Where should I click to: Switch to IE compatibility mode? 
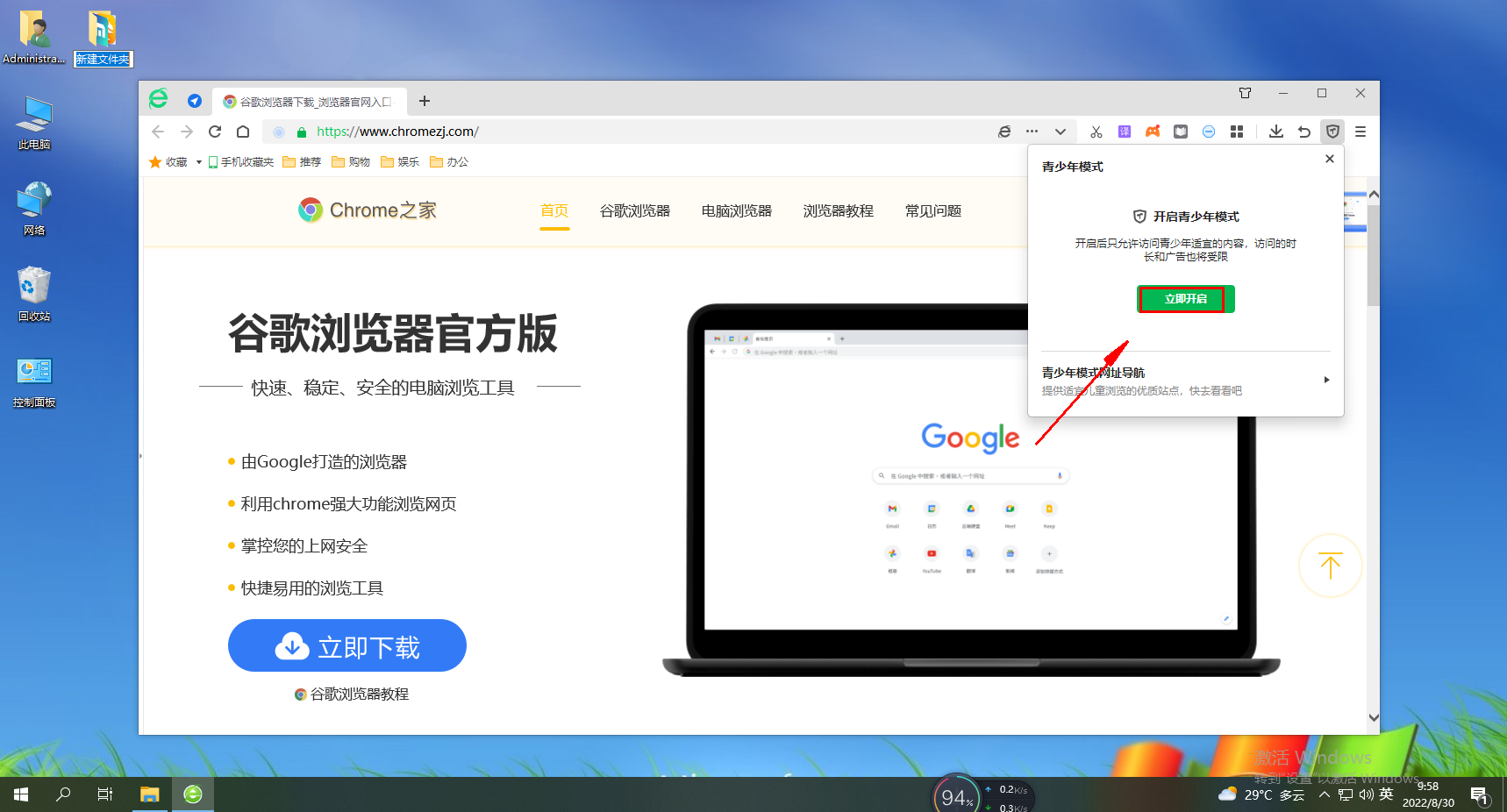point(1004,132)
